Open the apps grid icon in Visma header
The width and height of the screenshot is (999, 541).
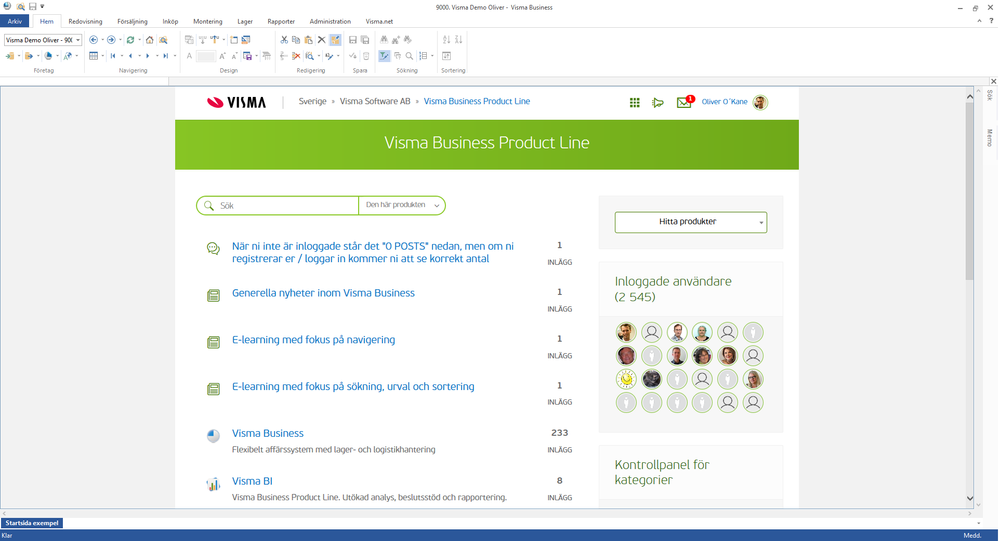(635, 103)
